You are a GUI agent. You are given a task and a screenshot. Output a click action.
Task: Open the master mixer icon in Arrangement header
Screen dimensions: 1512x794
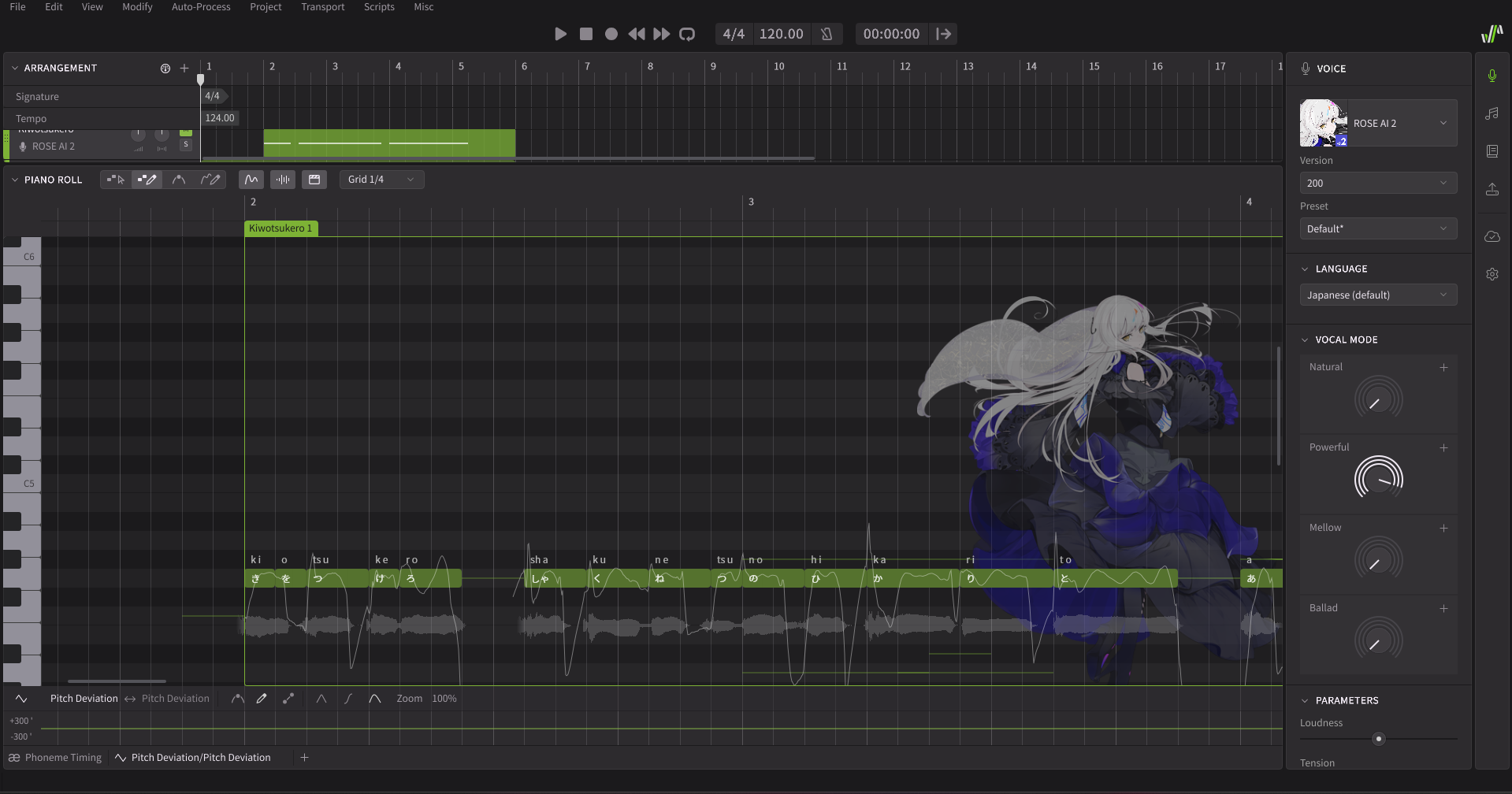165,69
